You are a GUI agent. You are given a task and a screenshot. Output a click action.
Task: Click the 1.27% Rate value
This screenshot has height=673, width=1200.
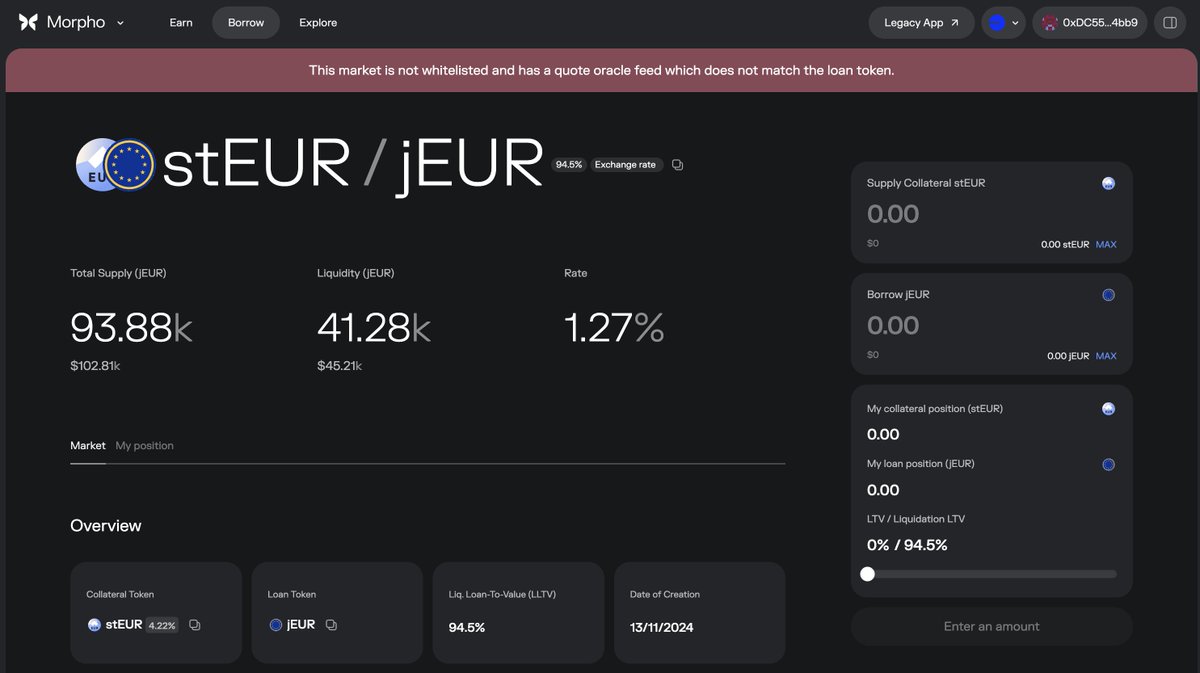[614, 328]
